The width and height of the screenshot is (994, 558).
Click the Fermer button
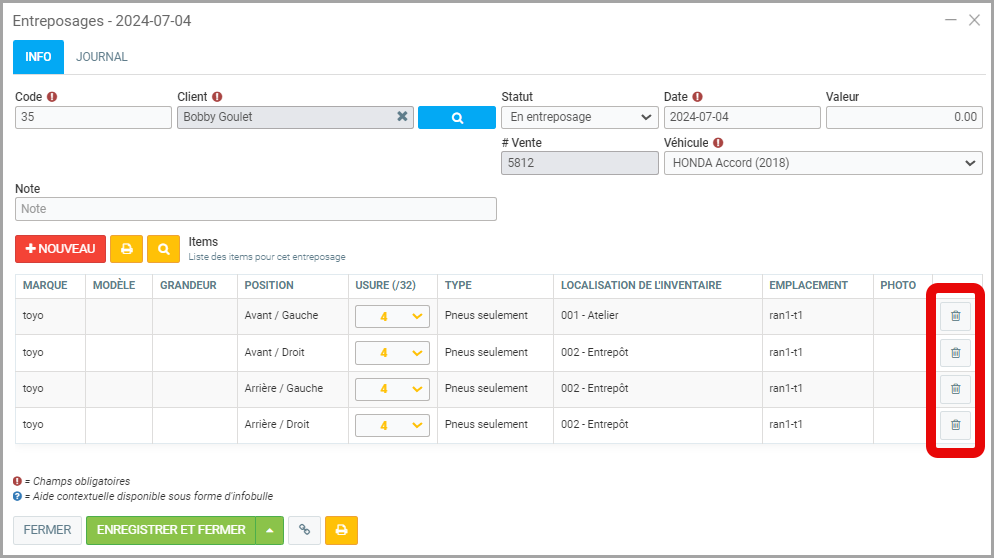(47, 530)
